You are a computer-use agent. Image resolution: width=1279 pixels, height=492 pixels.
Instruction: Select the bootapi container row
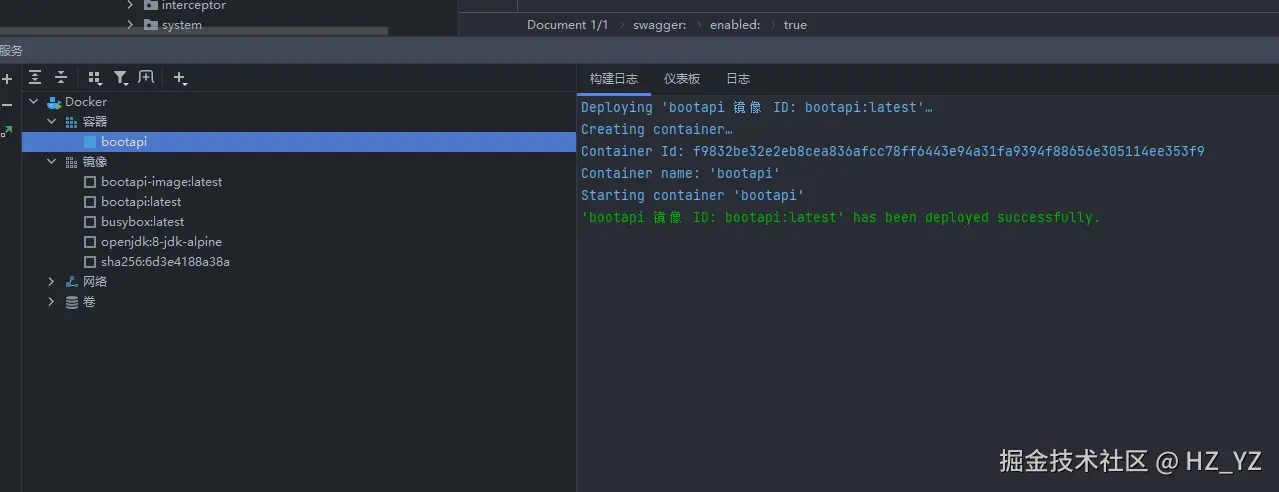point(299,142)
